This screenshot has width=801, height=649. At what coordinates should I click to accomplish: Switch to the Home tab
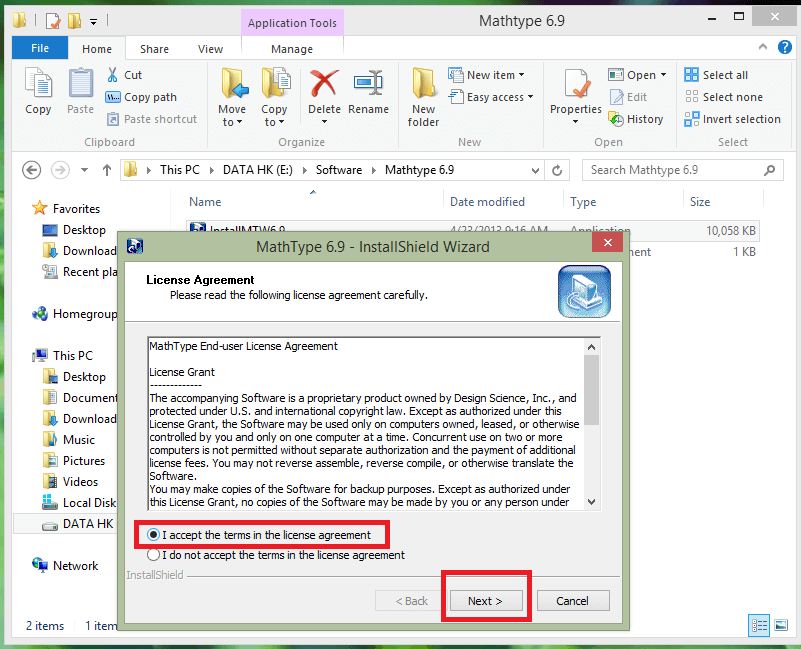tap(97, 49)
